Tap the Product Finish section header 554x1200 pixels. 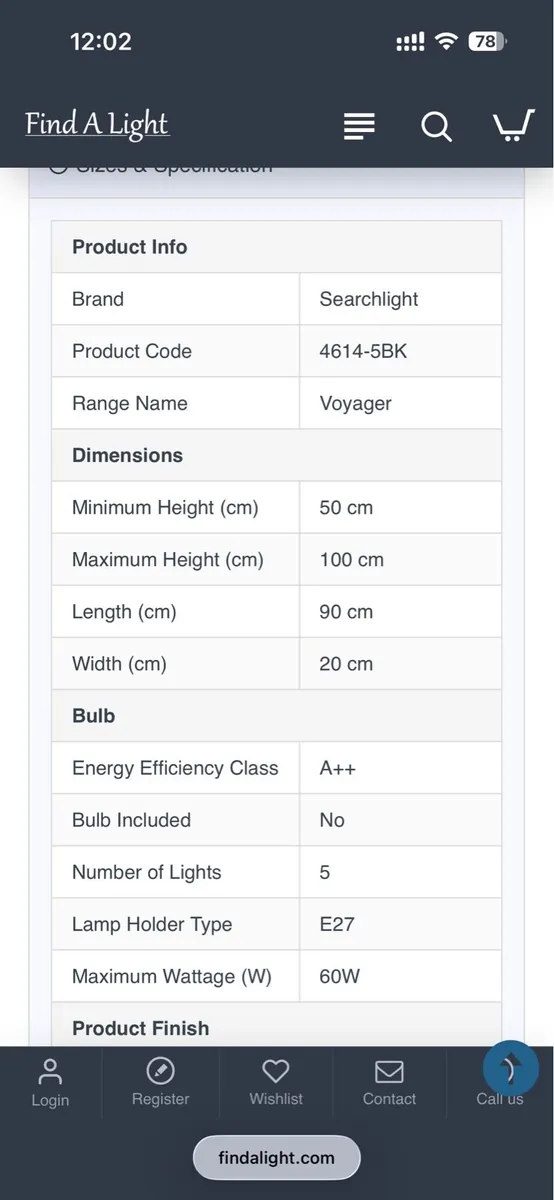pos(276,1027)
